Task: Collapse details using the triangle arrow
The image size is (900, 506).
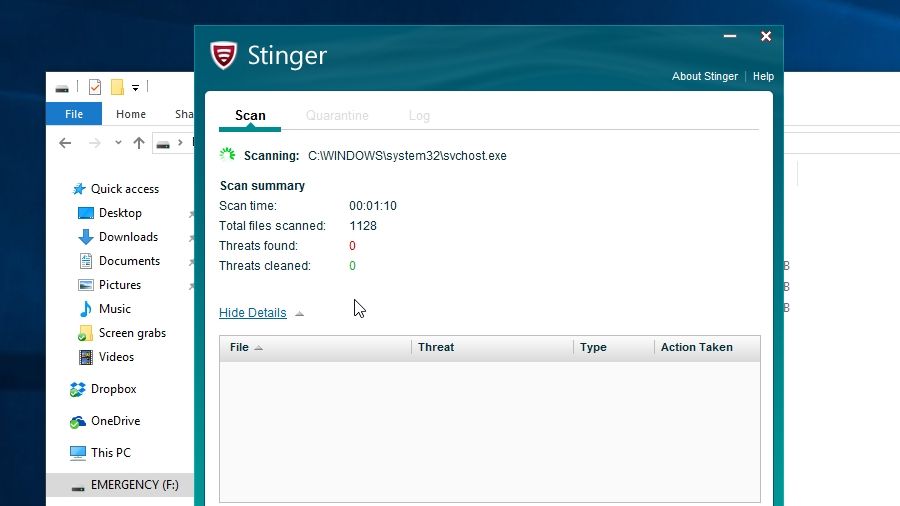Action: (299, 313)
